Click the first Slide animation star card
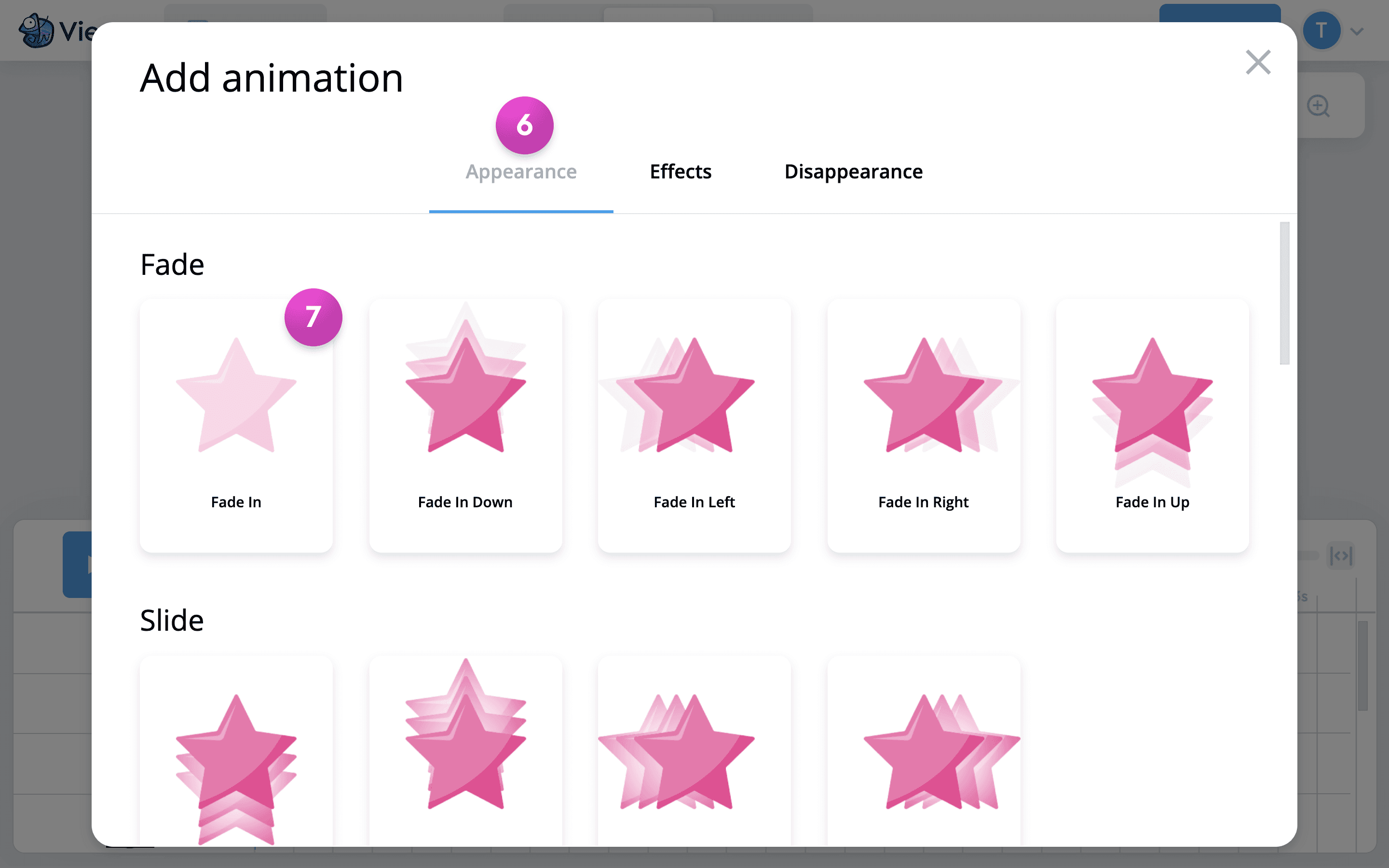The height and width of the screenshot is (868, 1389). click(236, 752)
